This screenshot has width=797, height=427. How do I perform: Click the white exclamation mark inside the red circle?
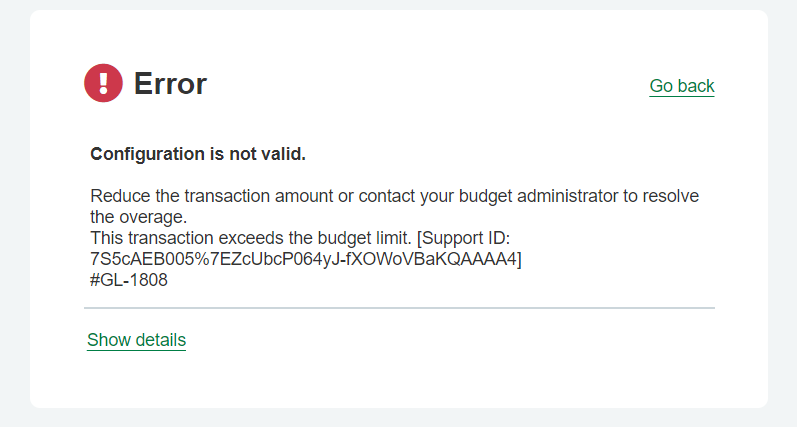pyautogui.click(x=103, y=83)
